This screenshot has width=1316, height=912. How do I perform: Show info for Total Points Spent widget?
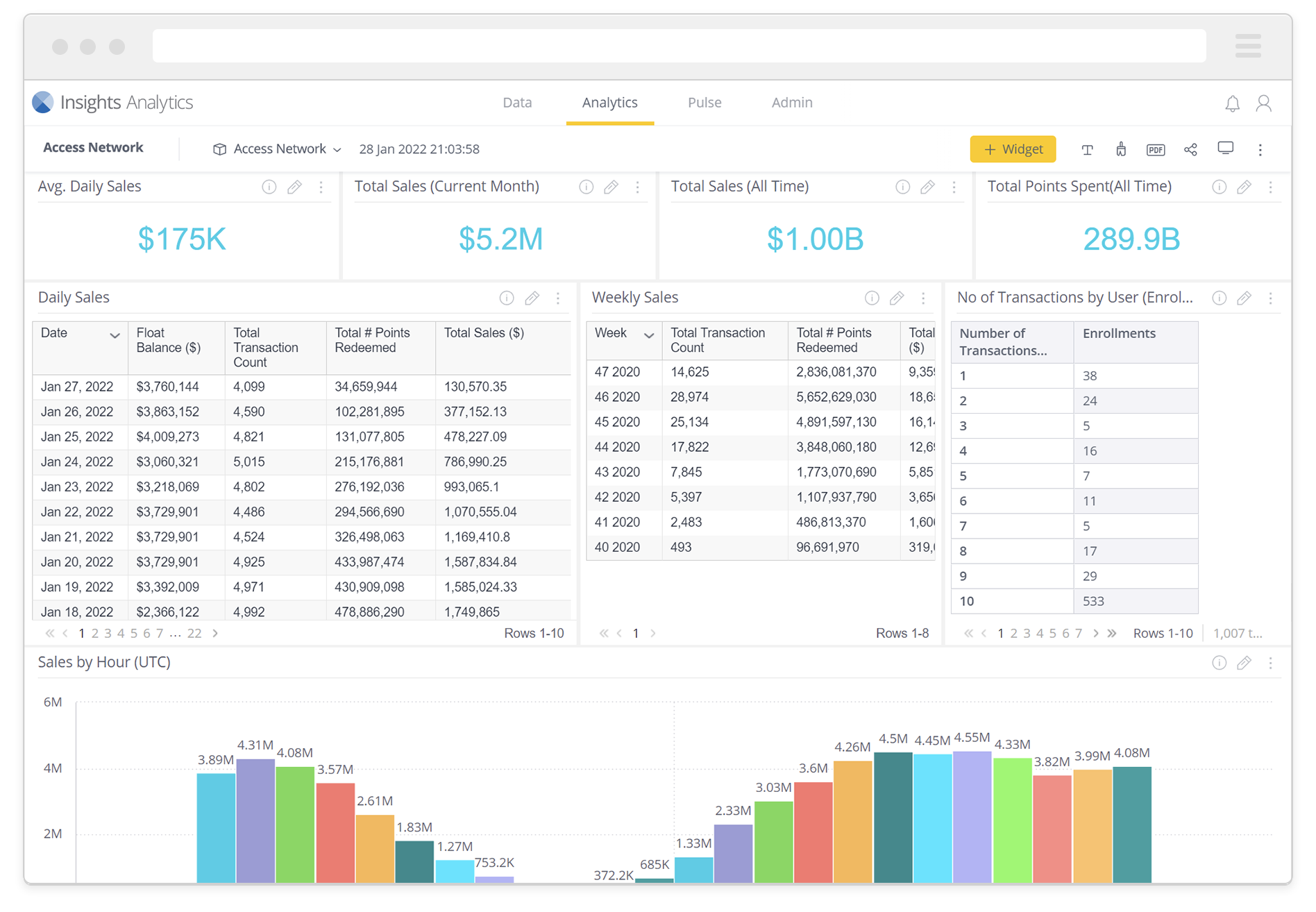point(1220,187)
